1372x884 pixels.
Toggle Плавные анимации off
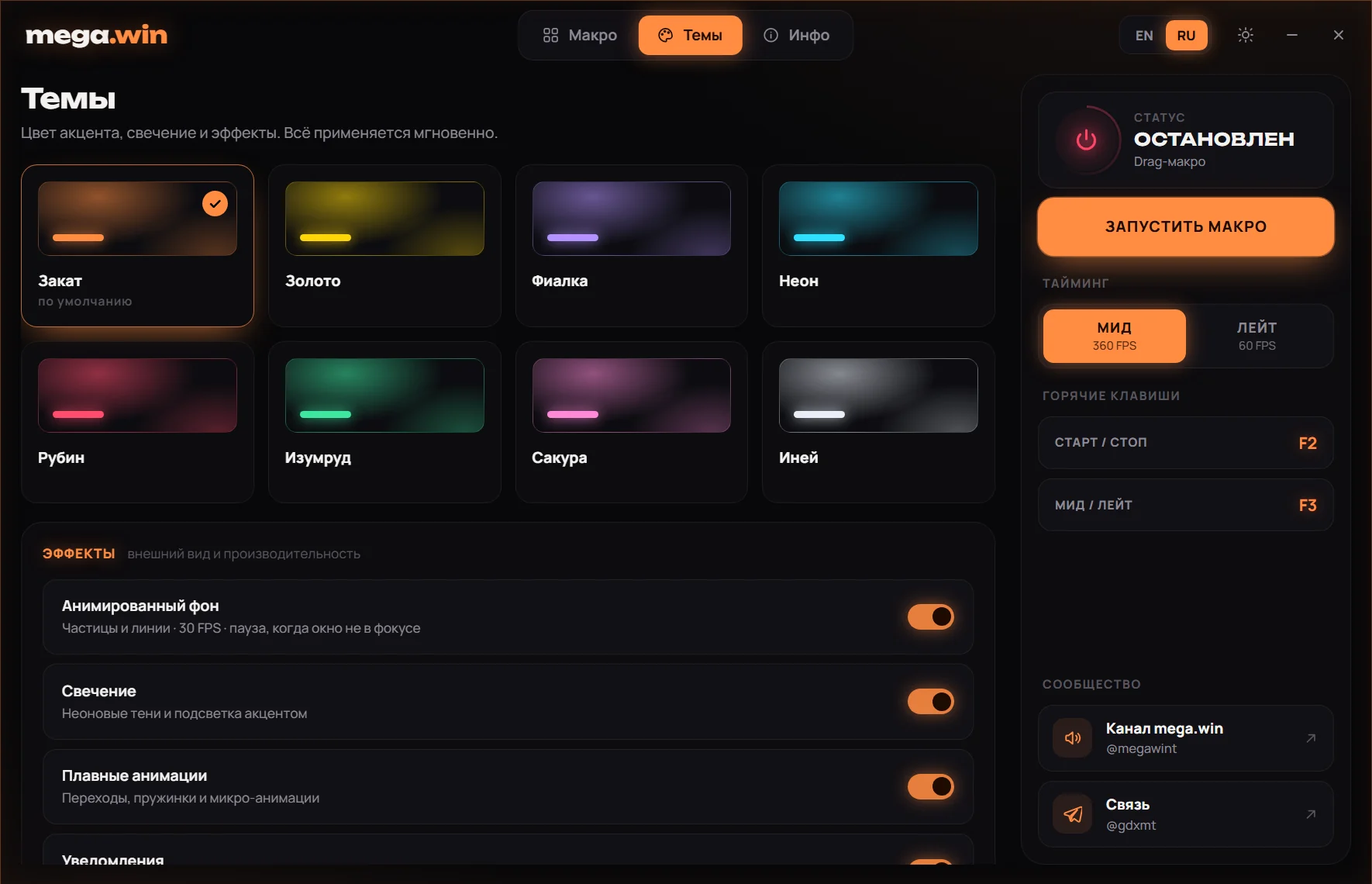tap(931, 786)
